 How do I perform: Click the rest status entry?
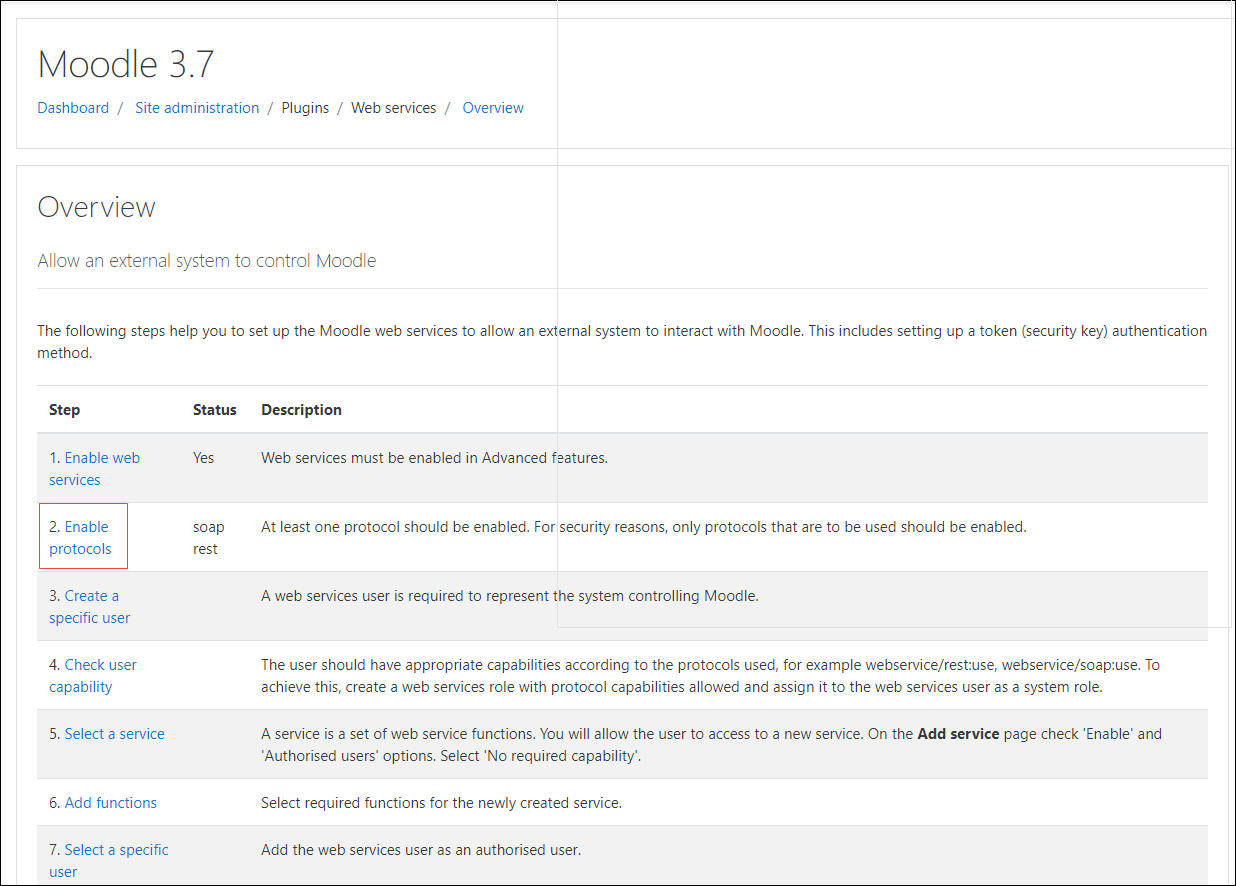pyautogui.click(x=205, y=549)
